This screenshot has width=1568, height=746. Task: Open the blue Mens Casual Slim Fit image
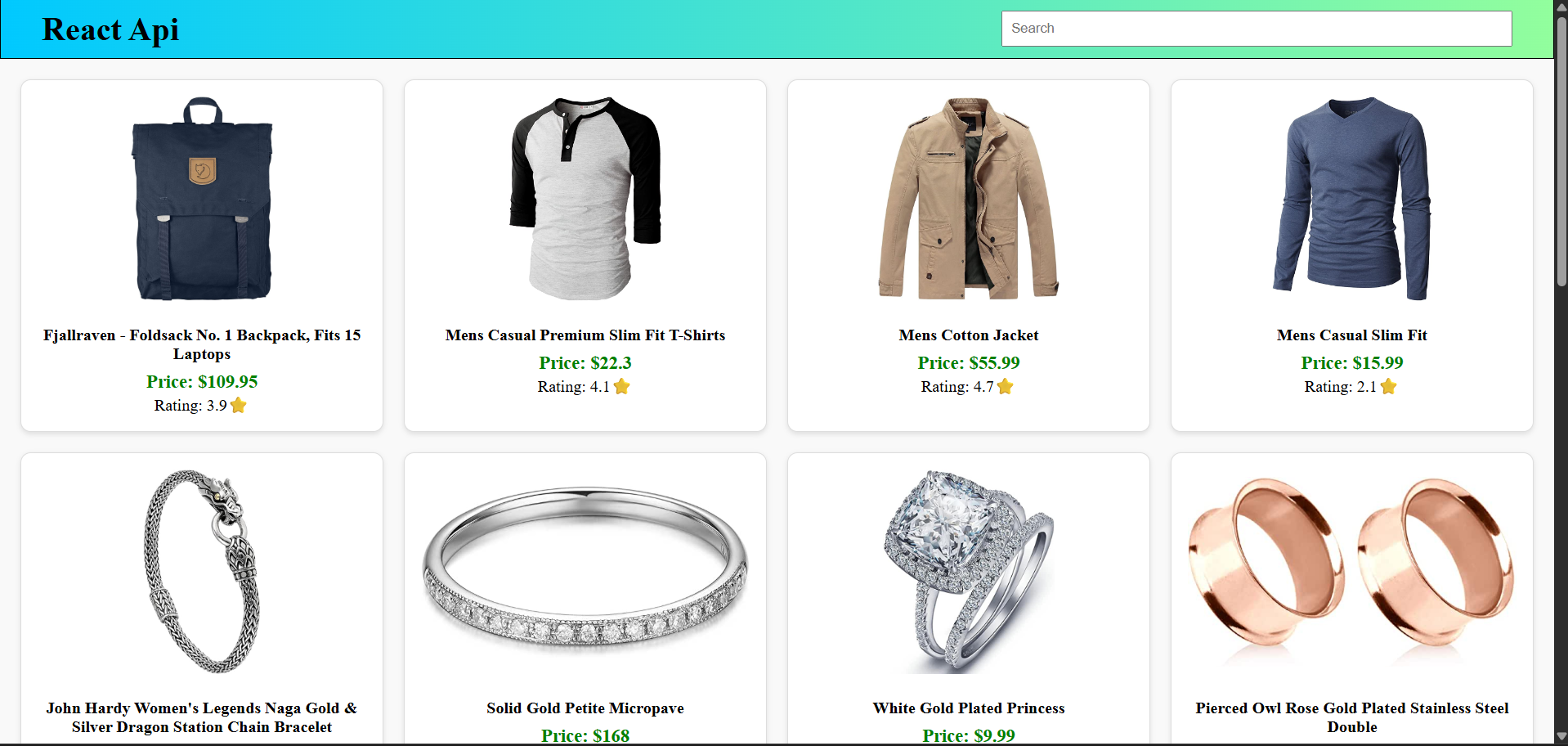click(1352, 199)
